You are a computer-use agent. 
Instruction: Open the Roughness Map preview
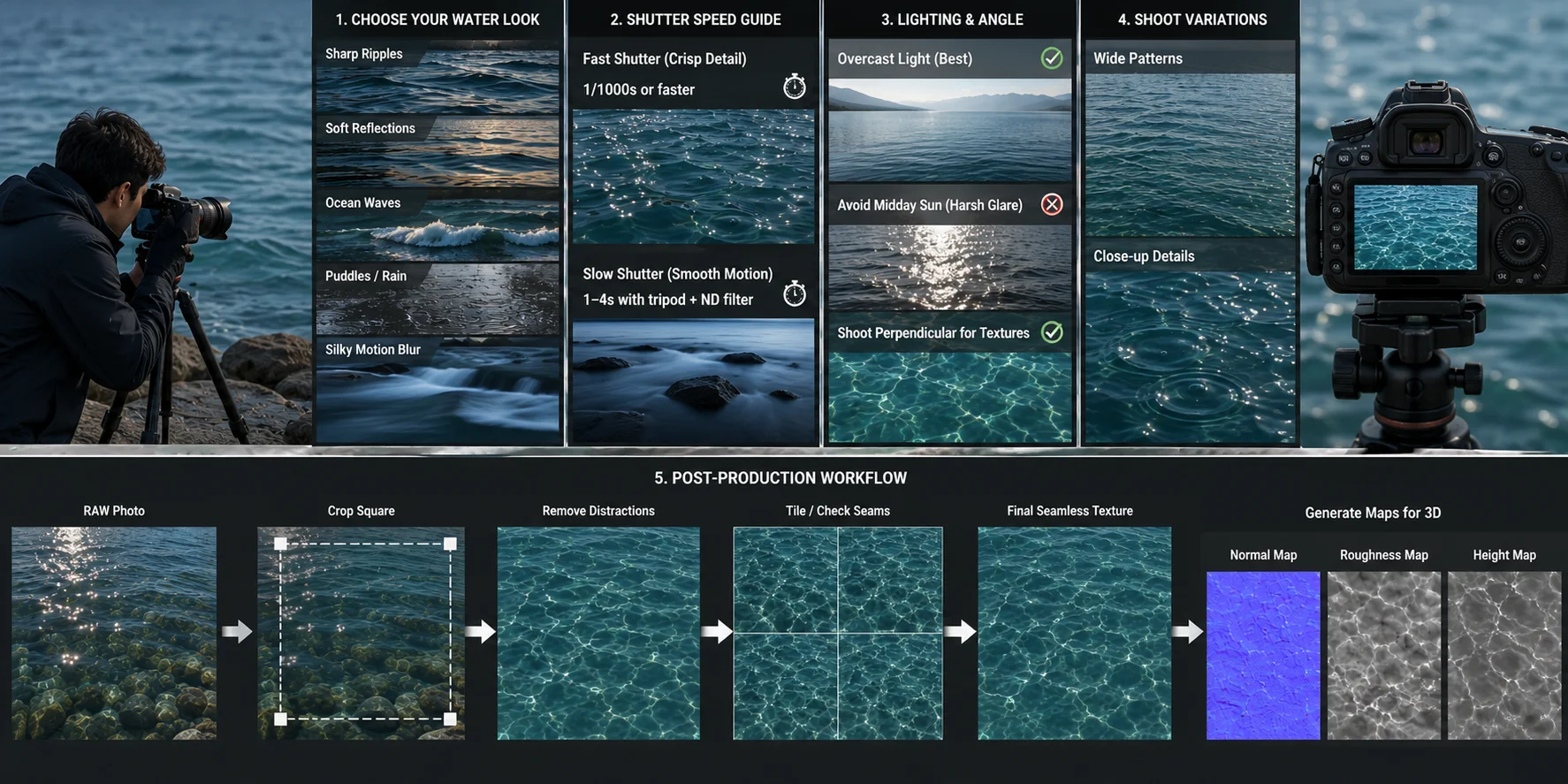click(1384, 655)
